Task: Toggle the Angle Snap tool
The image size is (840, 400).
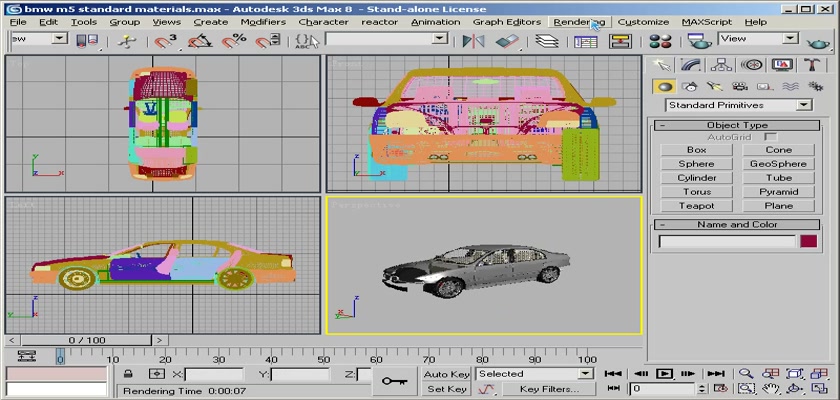Action: [x=199, y=41]
